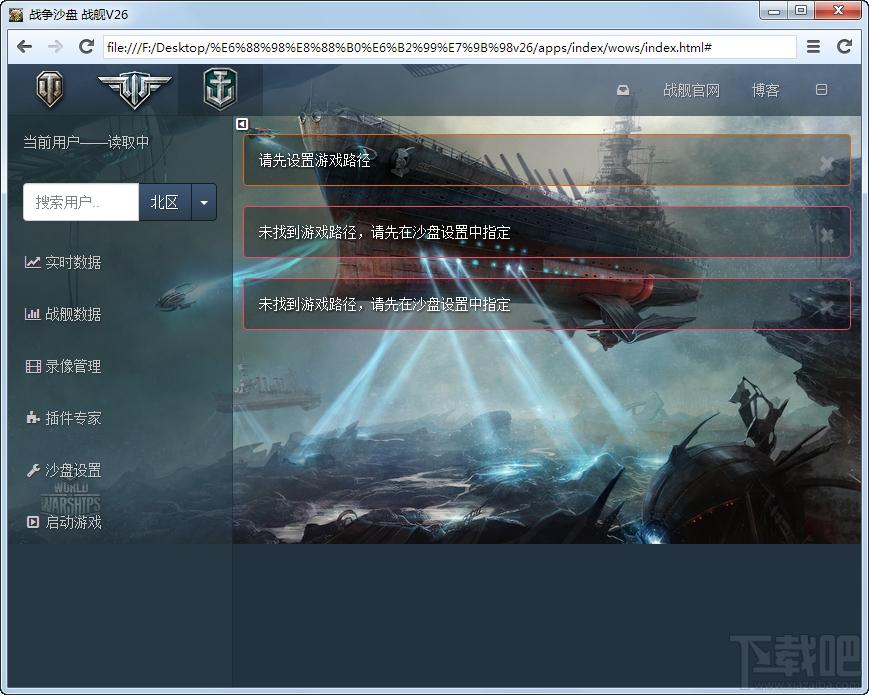Screen dimensions: 869x695
Task: Close the first 未找到游戏路径 alert
Action: click(826, 235)
